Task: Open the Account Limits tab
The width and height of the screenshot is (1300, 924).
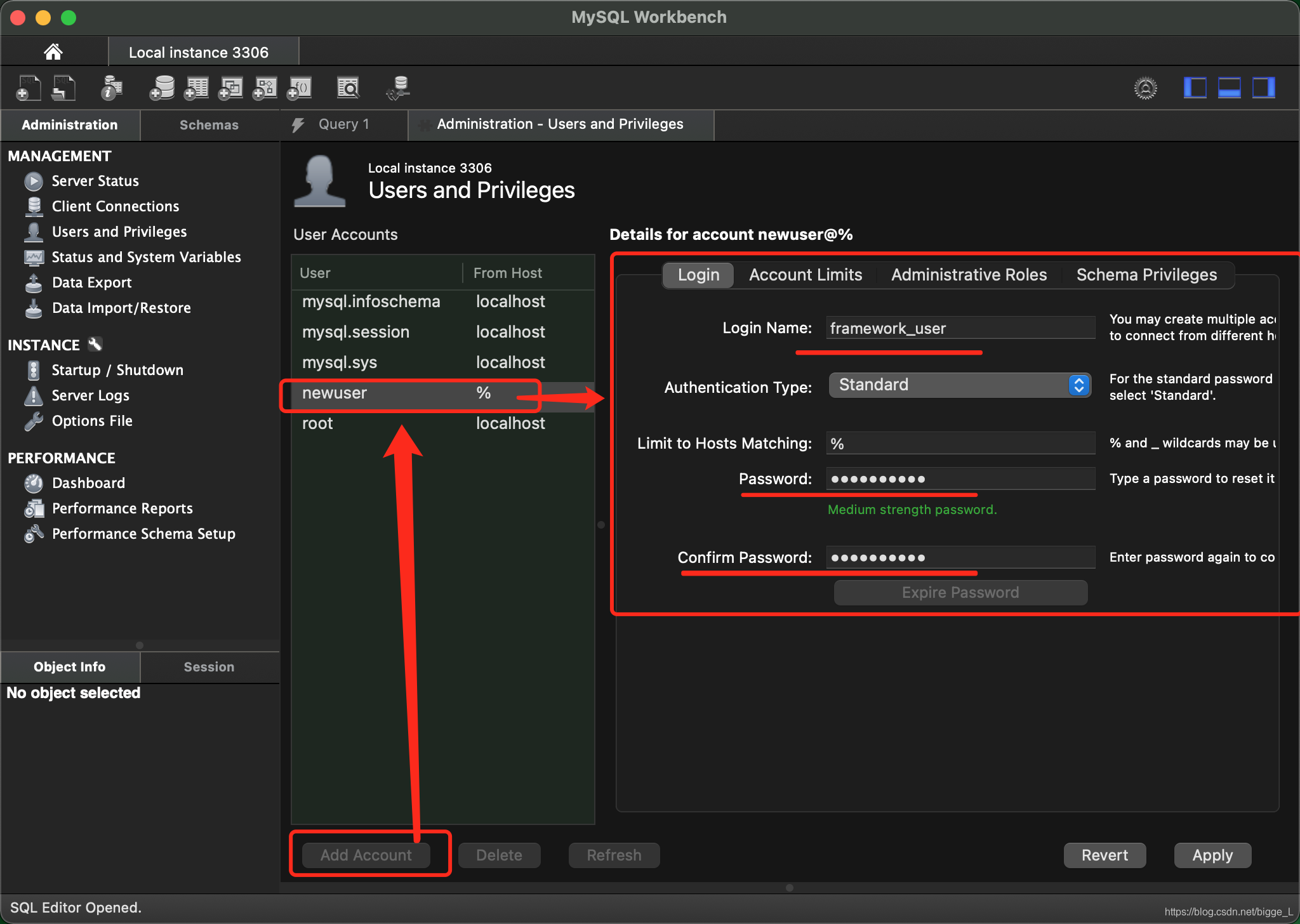Action: click(806, 275)
